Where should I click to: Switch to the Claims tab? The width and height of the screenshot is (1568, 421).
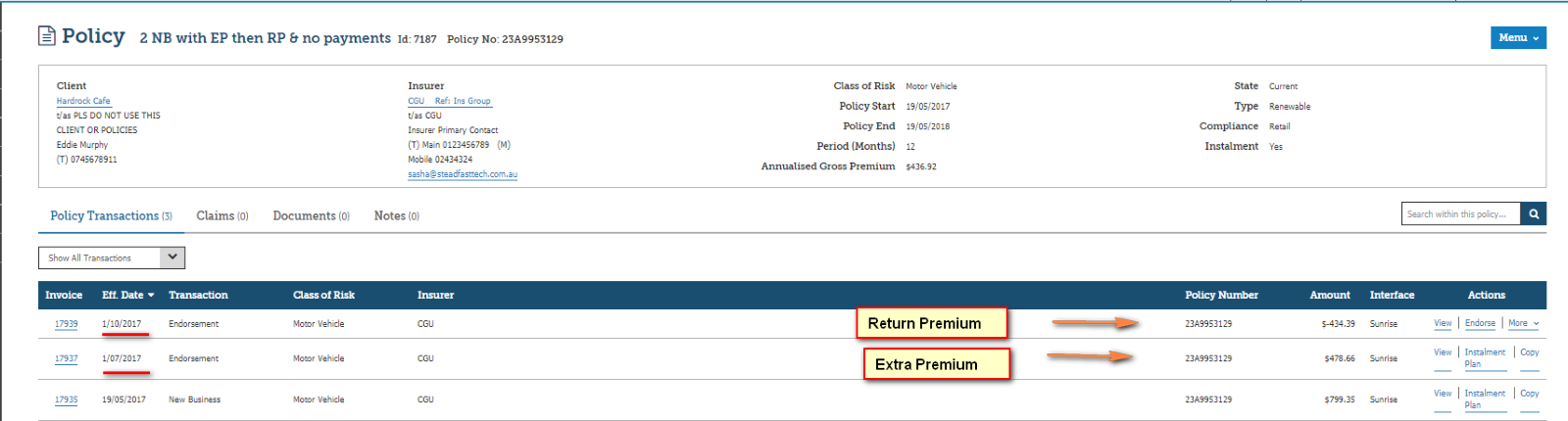221,215
